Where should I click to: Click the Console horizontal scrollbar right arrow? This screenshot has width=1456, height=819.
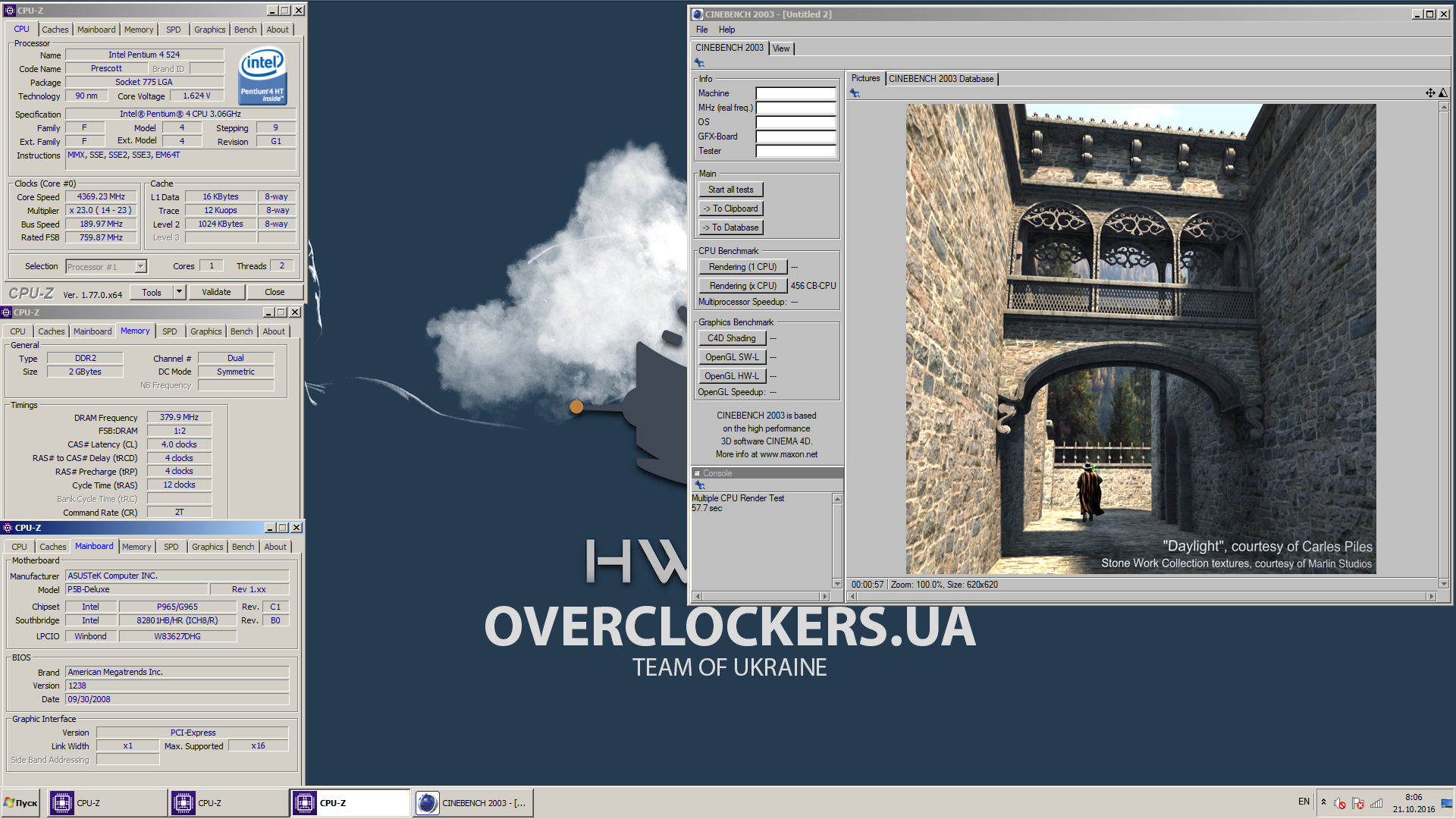pos(824,596)
